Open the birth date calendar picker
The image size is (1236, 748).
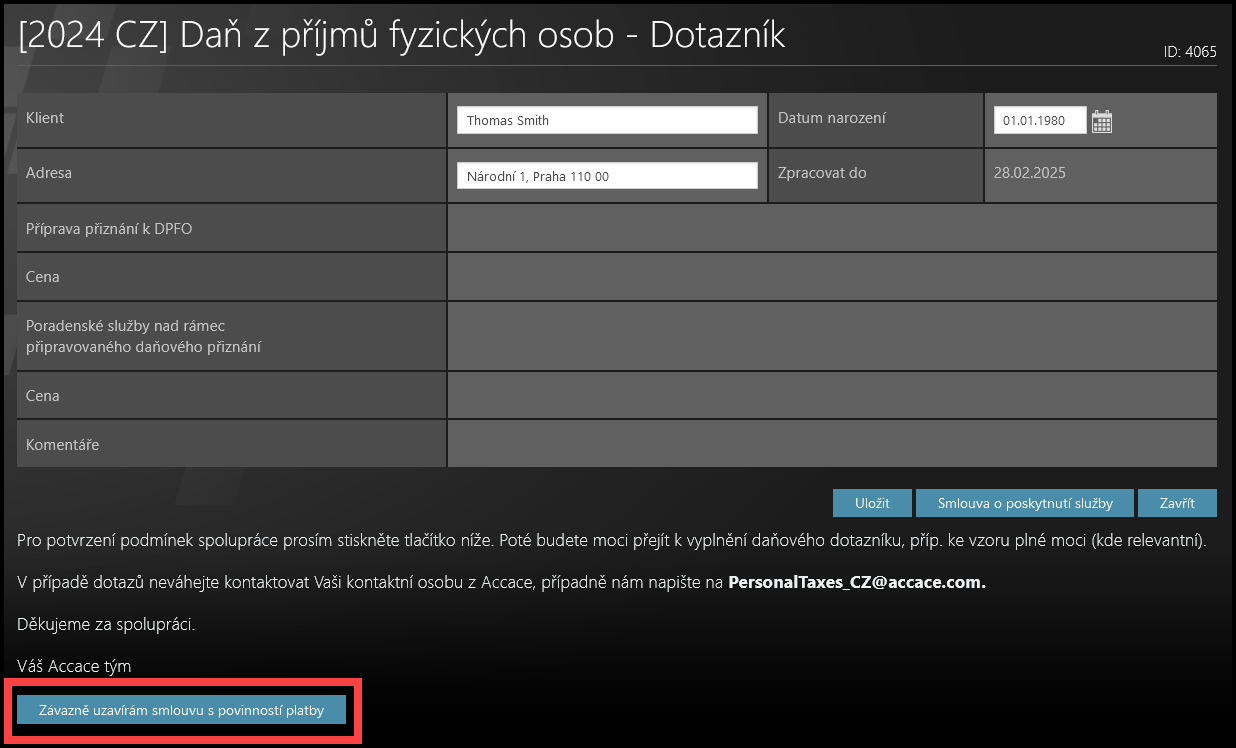[x=1101, y=121]
